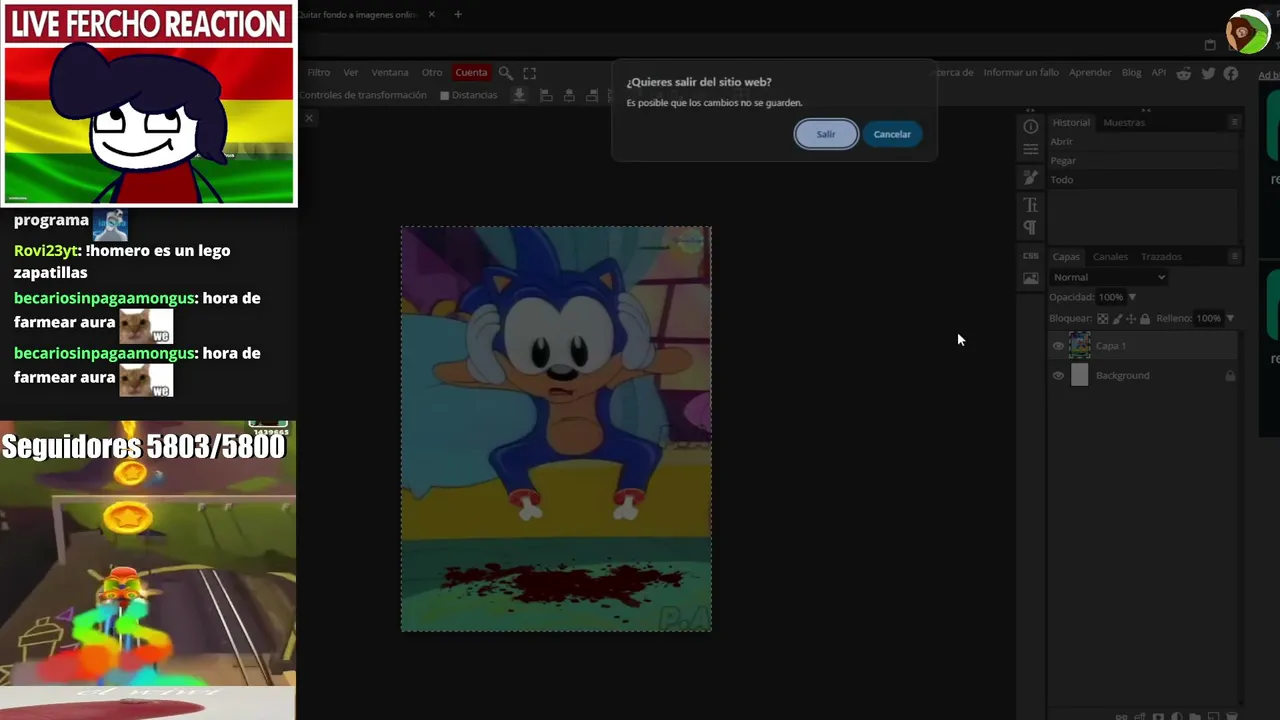Toggle fullscreen mode icon

click(x=530, y=73)
